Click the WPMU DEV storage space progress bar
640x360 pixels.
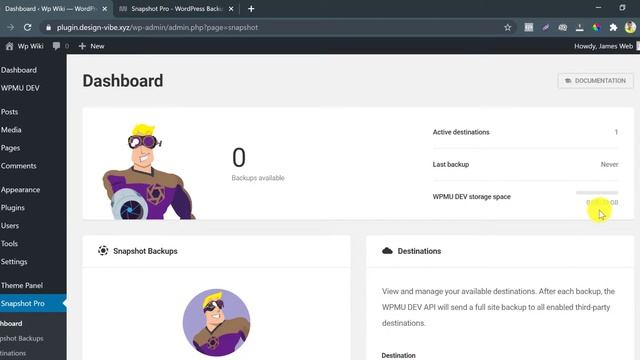click(597, 192)
